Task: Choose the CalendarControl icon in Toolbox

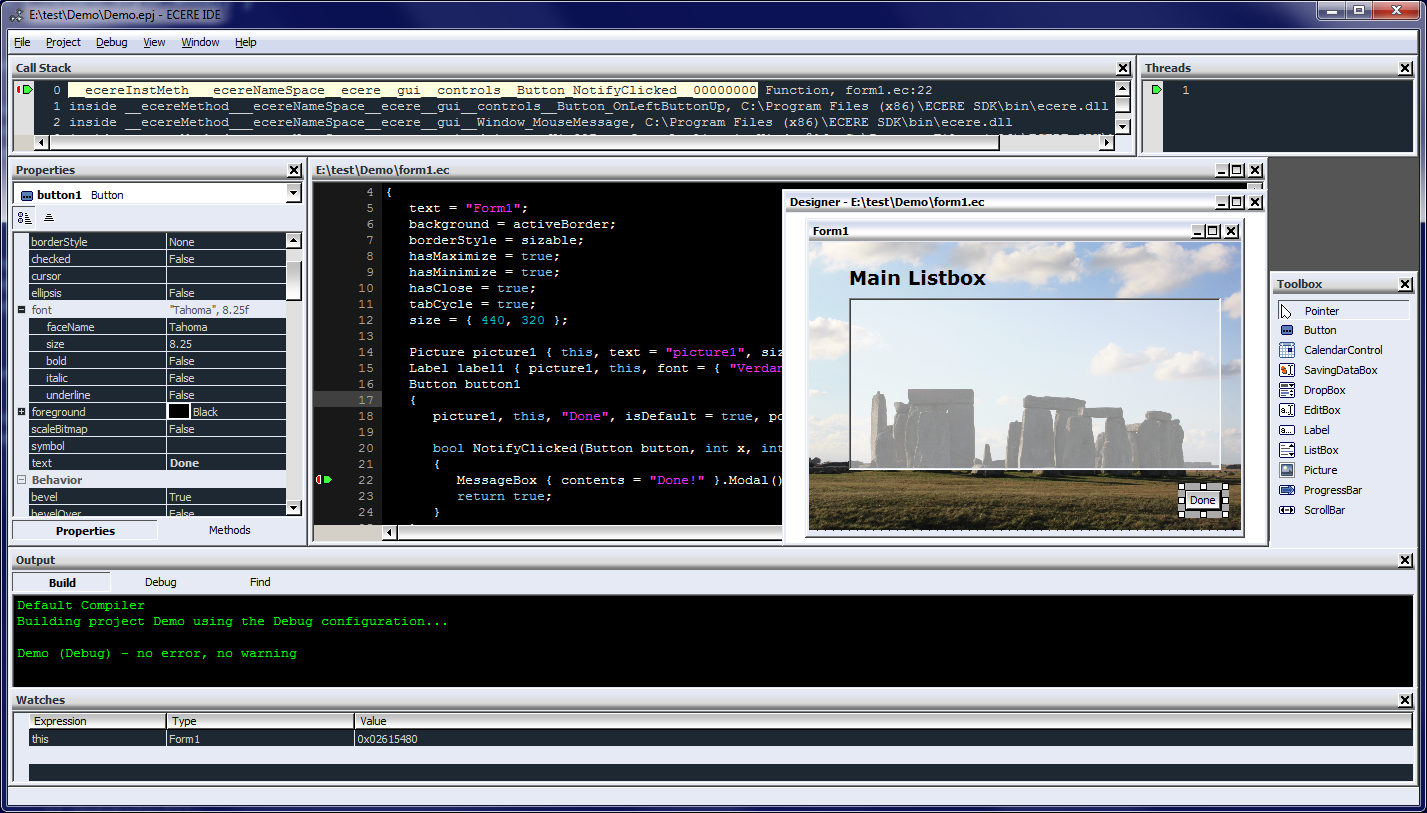Action: click(1286, 350)
